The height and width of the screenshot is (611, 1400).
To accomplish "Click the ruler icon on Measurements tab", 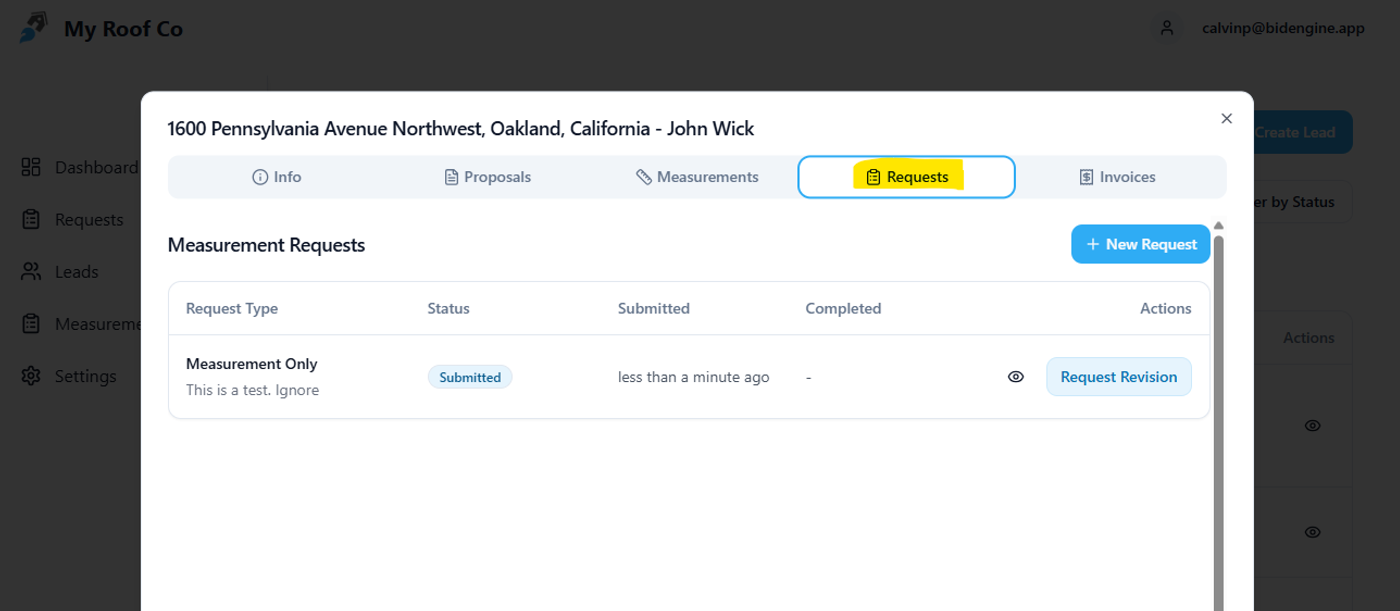I will pos(644,177).
